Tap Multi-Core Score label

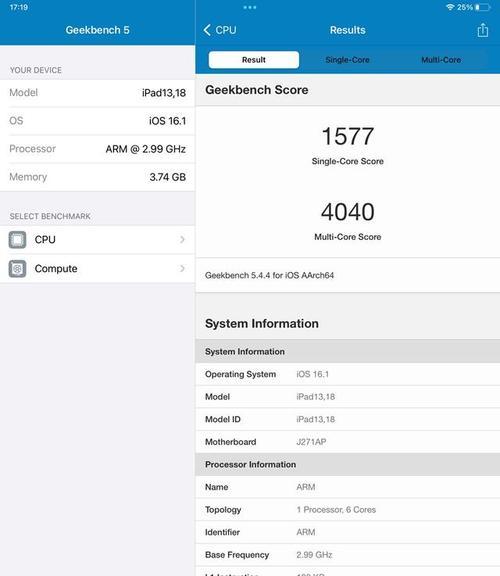pos(348,237)
